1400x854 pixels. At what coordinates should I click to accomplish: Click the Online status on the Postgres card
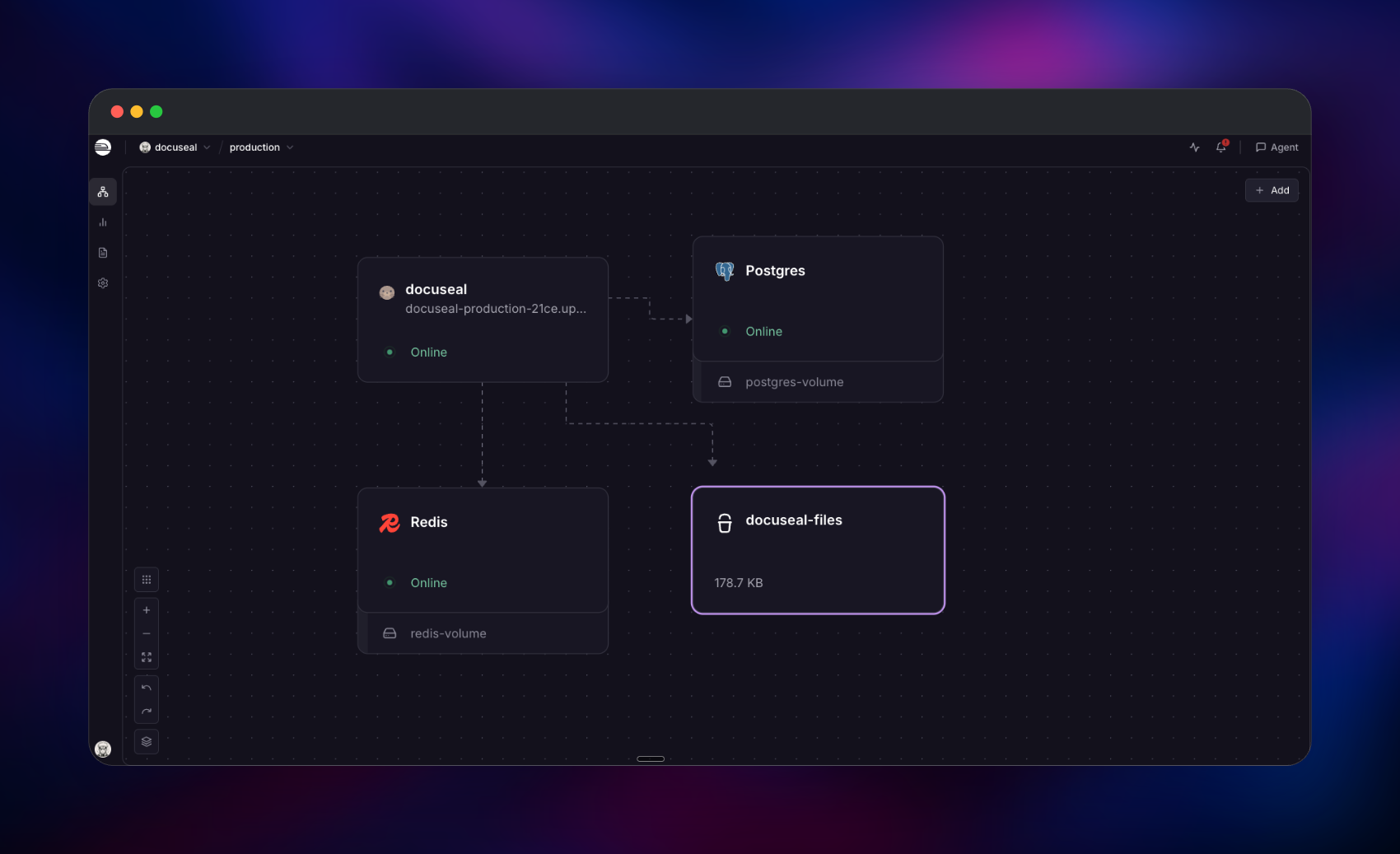point(764,332)
